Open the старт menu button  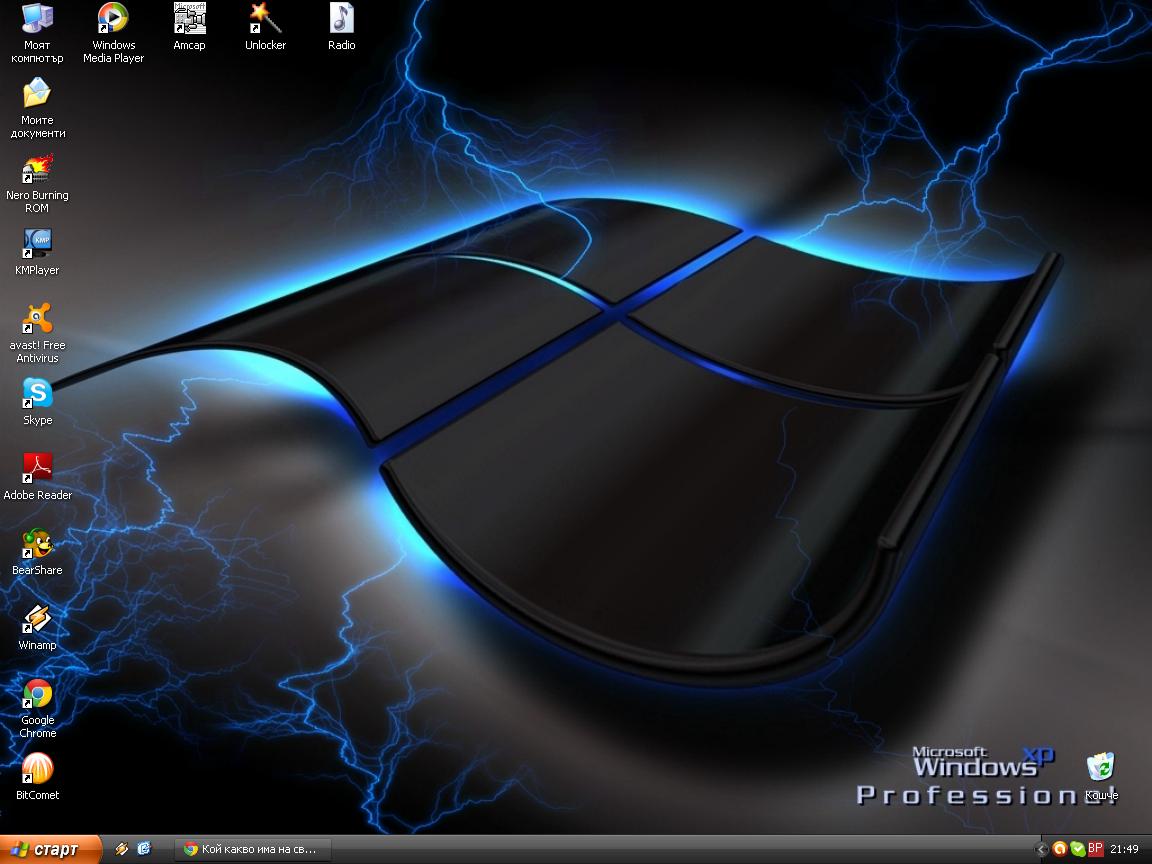click(50, 850)
